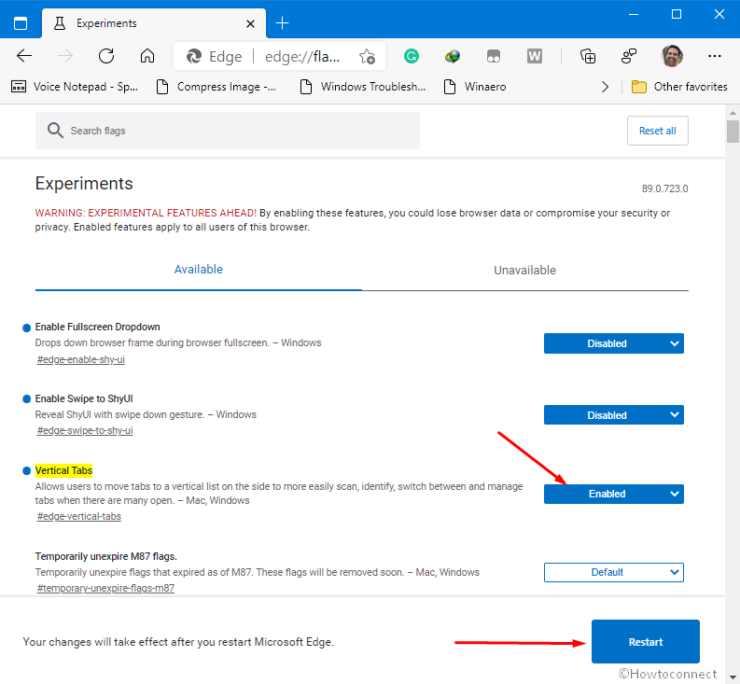This screenshot has height=684, width=740.
Task: Click the gray ghost-like extension icon
Action: tap(493, 57)
